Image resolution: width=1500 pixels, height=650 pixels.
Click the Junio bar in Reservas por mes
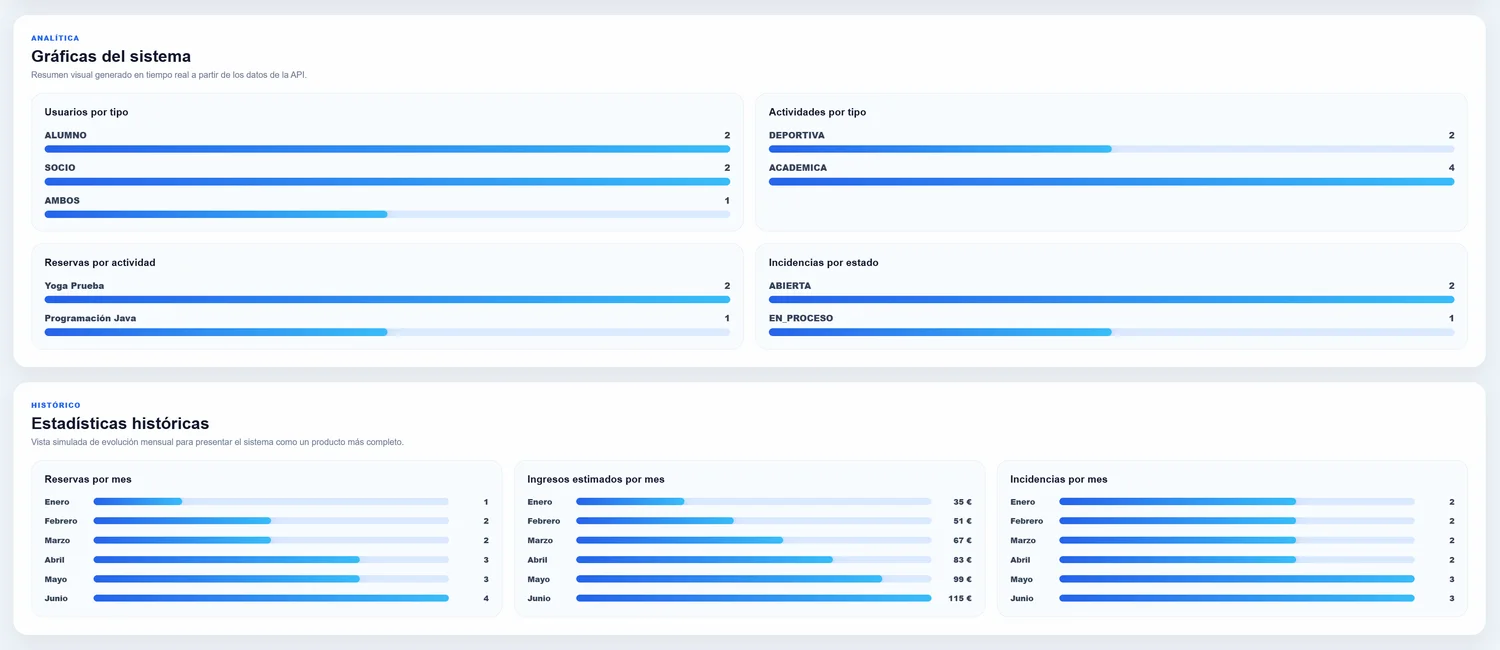(271, 598)
